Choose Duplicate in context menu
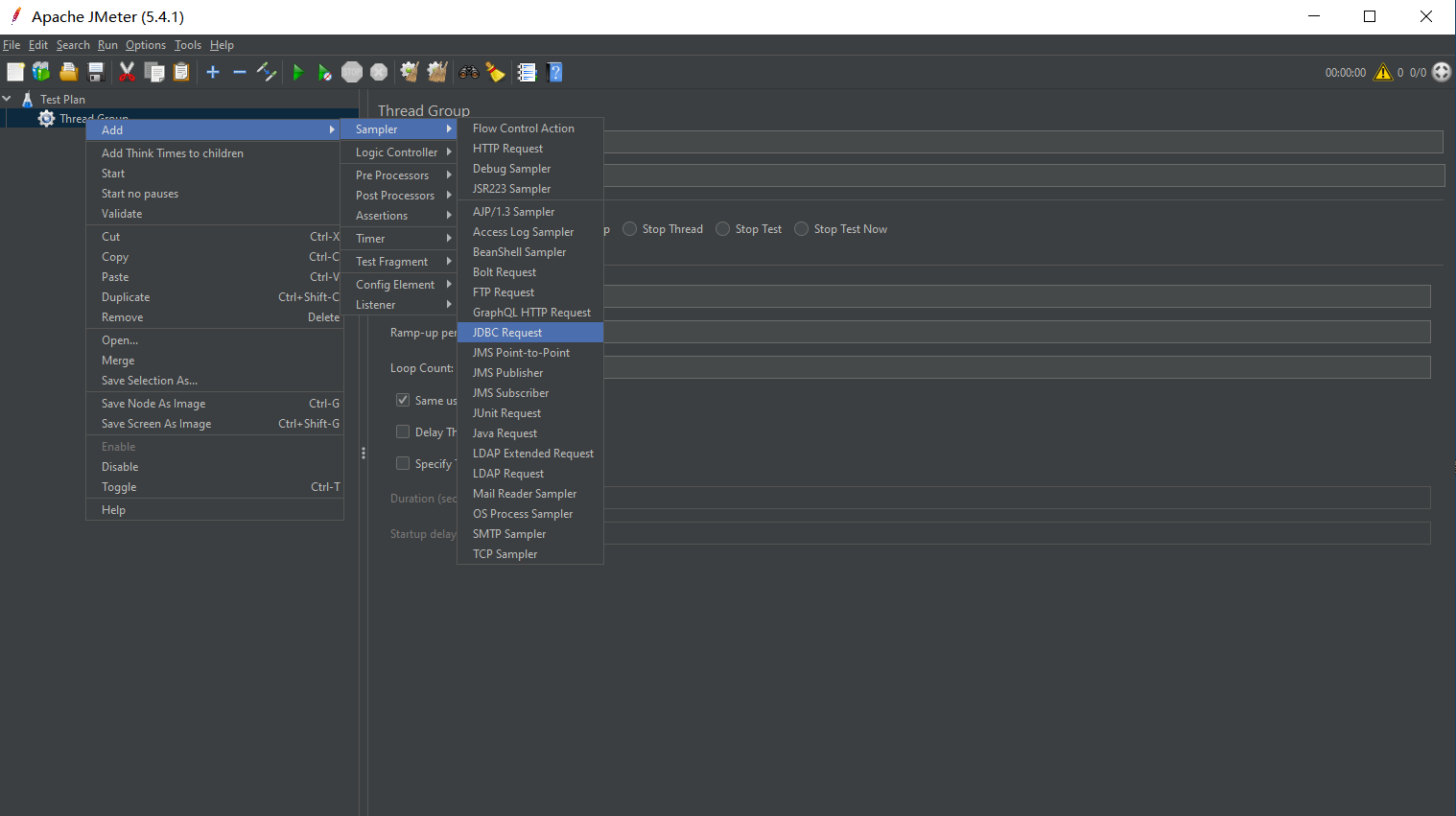1456x816 pixels. pos(215,296)
